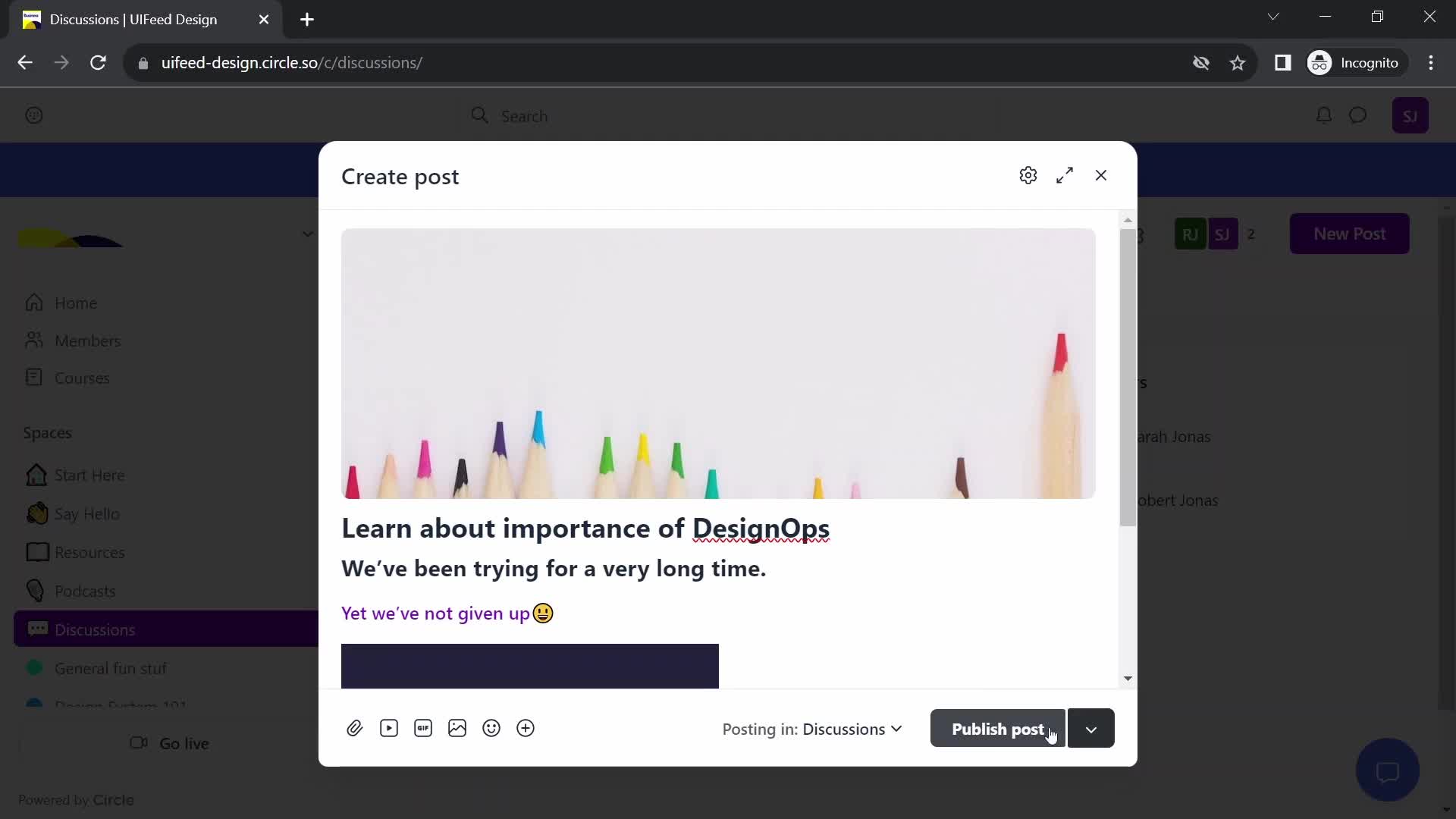Expand the community spaces sidebar dropdown
Image resolution: width=1456 pixels, height=819 pixels.
(x=307, y=234)
